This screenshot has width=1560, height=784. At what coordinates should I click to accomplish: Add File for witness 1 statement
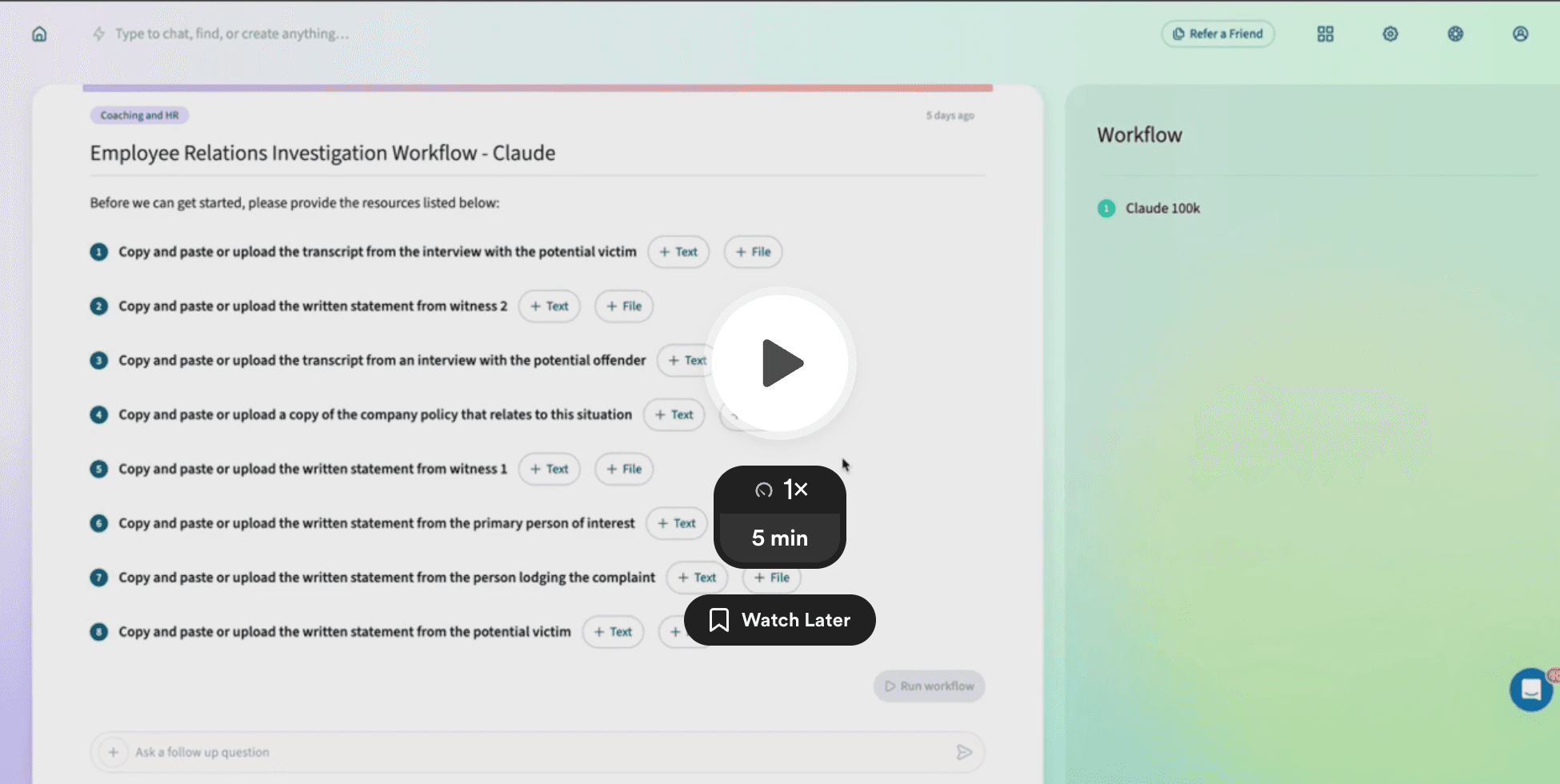point(624,469)
